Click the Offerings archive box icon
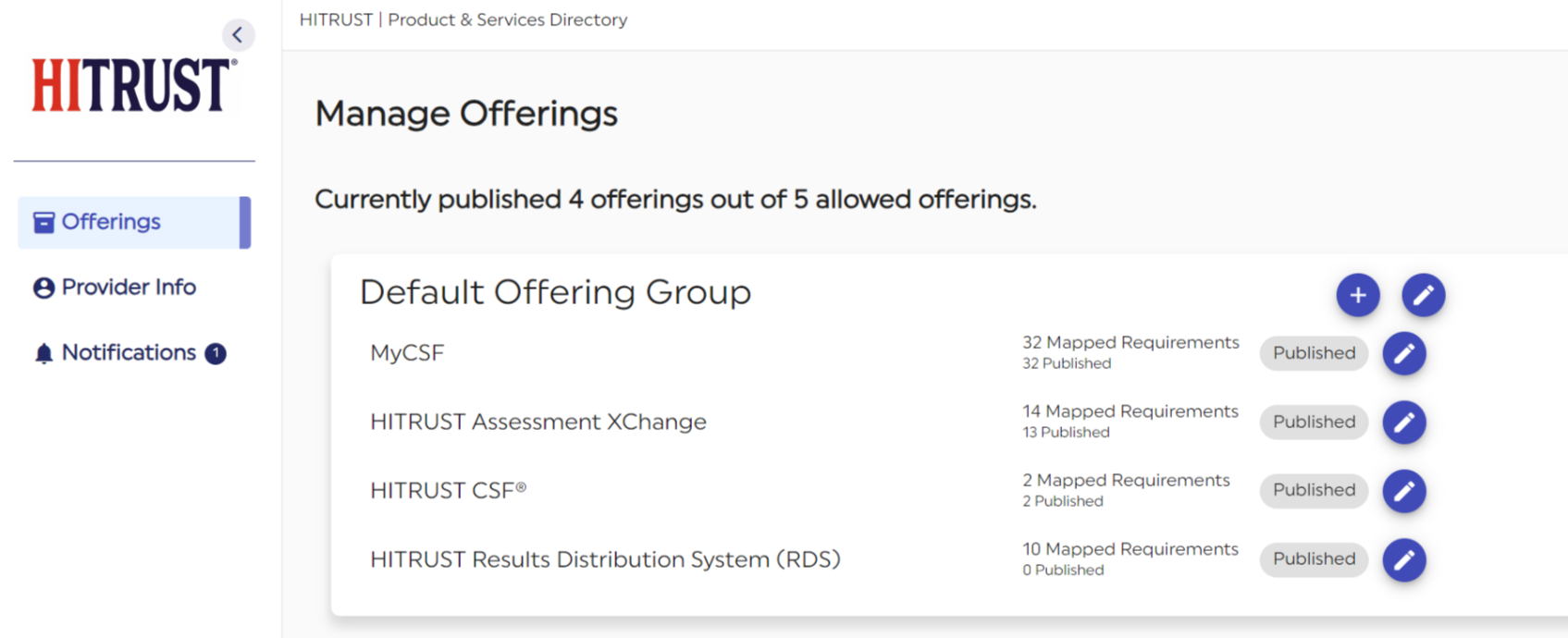Viewport: 1568px width, 638px height. 43,222
